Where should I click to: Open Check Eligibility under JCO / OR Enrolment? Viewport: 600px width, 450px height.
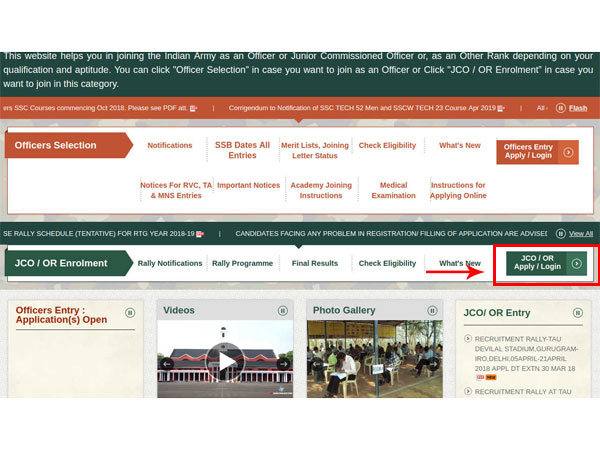tap(387, 263)
